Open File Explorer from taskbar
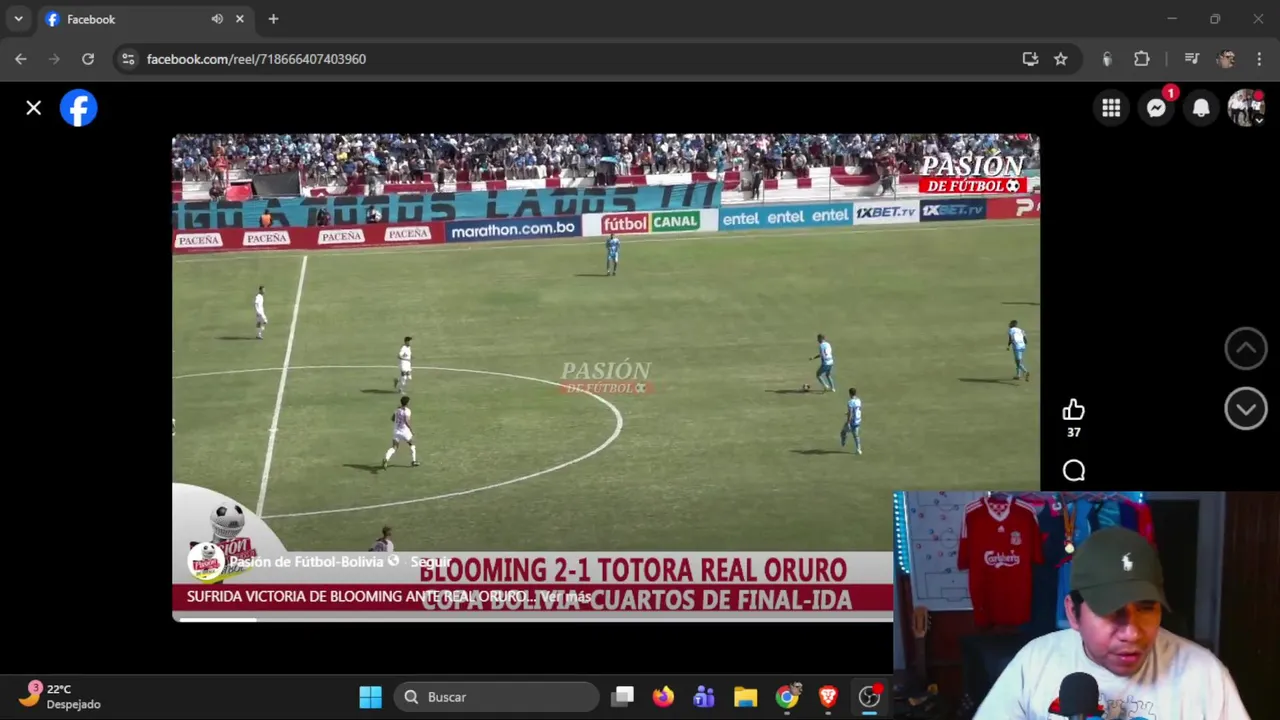The width and height of the screenshot is (1280, 720). click(745, 697)
